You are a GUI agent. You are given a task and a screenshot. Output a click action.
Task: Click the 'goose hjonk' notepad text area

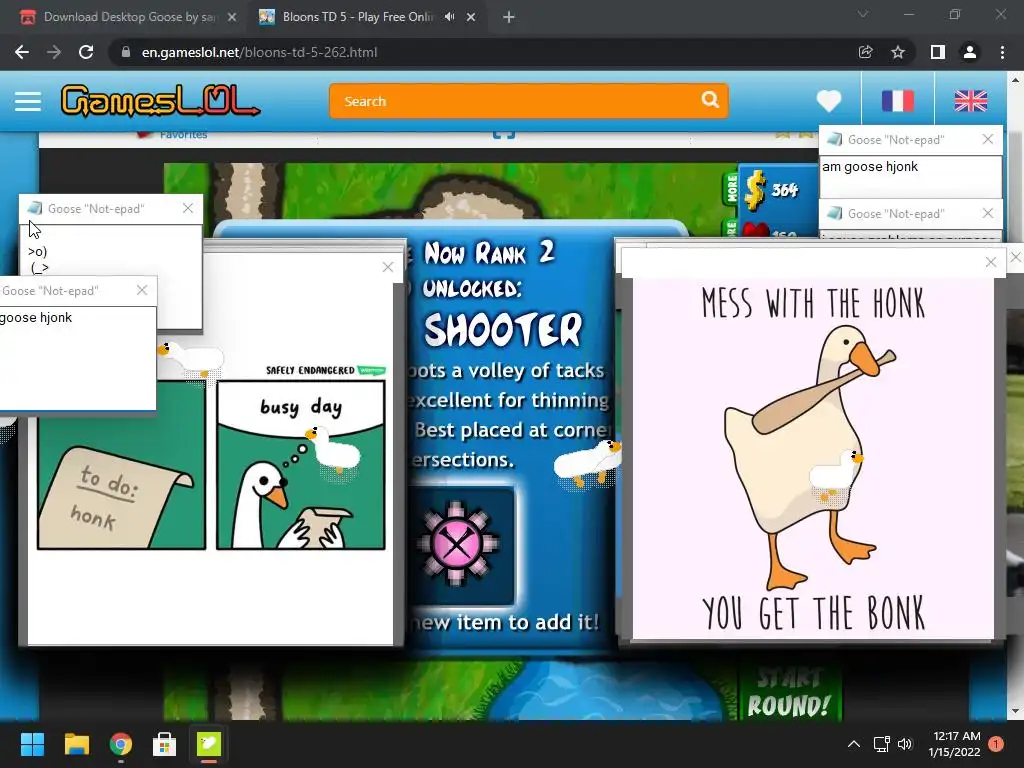(78, 358)
